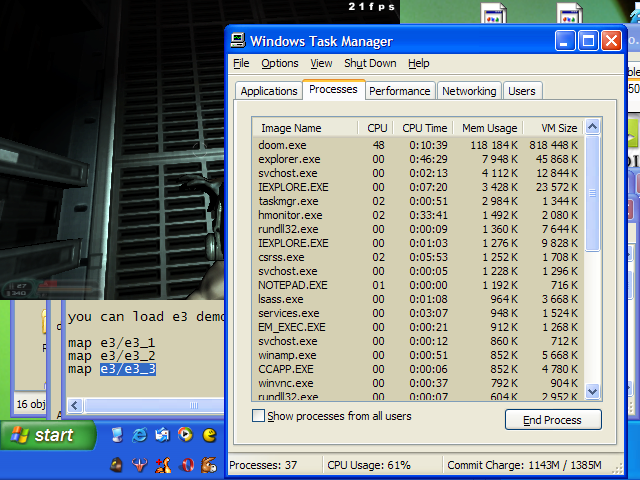Select the lsass.exe process
The width and height of the screenshot is (640, 480).
coord(418,299)
